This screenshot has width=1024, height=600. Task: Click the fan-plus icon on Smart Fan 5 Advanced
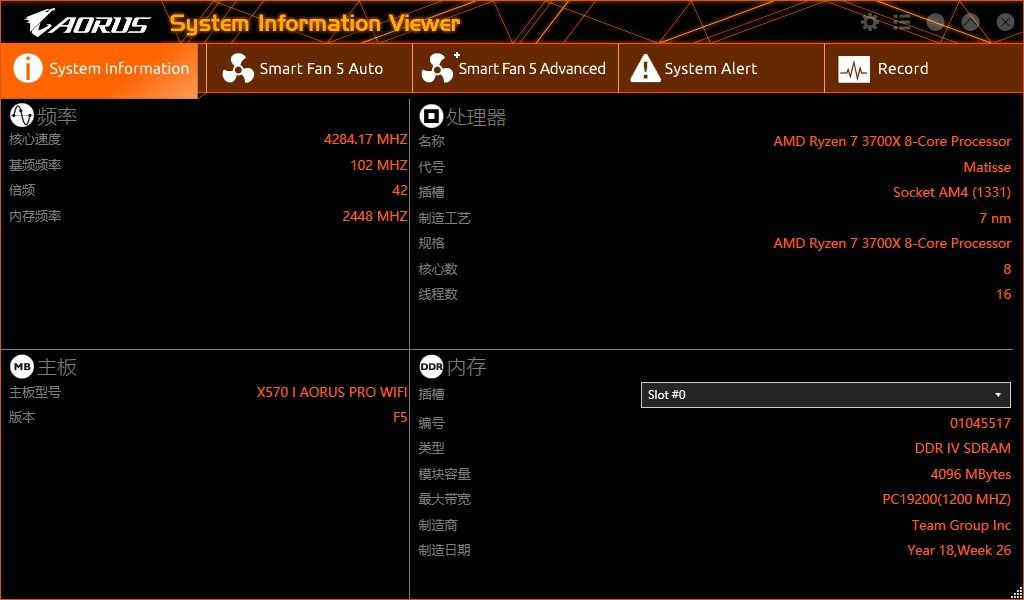click(x=438, y=68)
